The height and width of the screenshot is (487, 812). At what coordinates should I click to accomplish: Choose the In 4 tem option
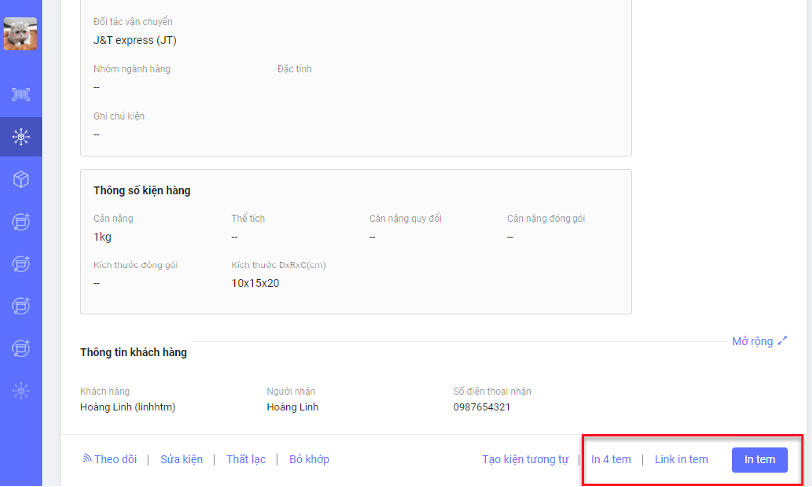tap(611, 459)
